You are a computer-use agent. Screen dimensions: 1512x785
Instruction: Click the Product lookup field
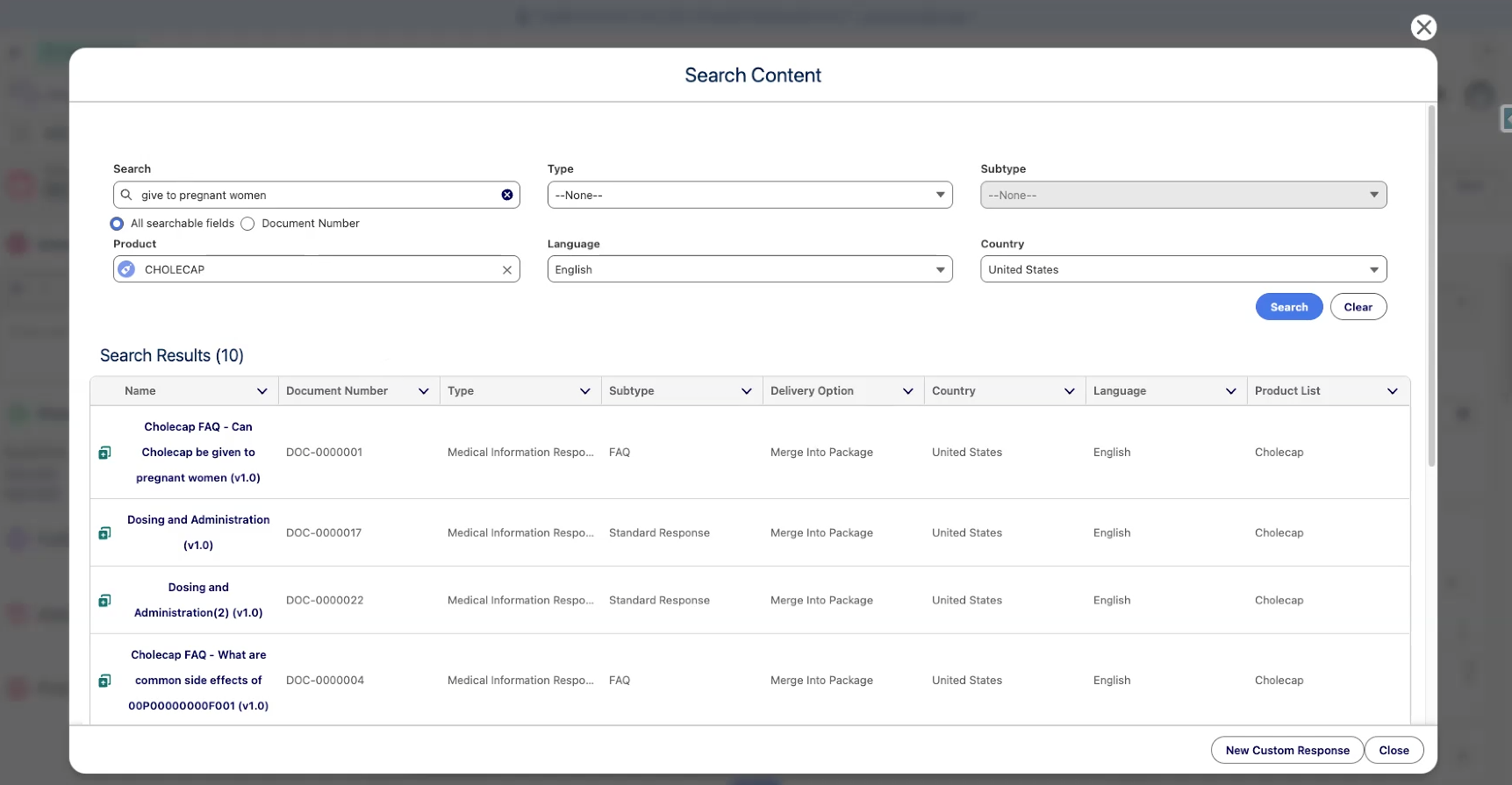316,269
